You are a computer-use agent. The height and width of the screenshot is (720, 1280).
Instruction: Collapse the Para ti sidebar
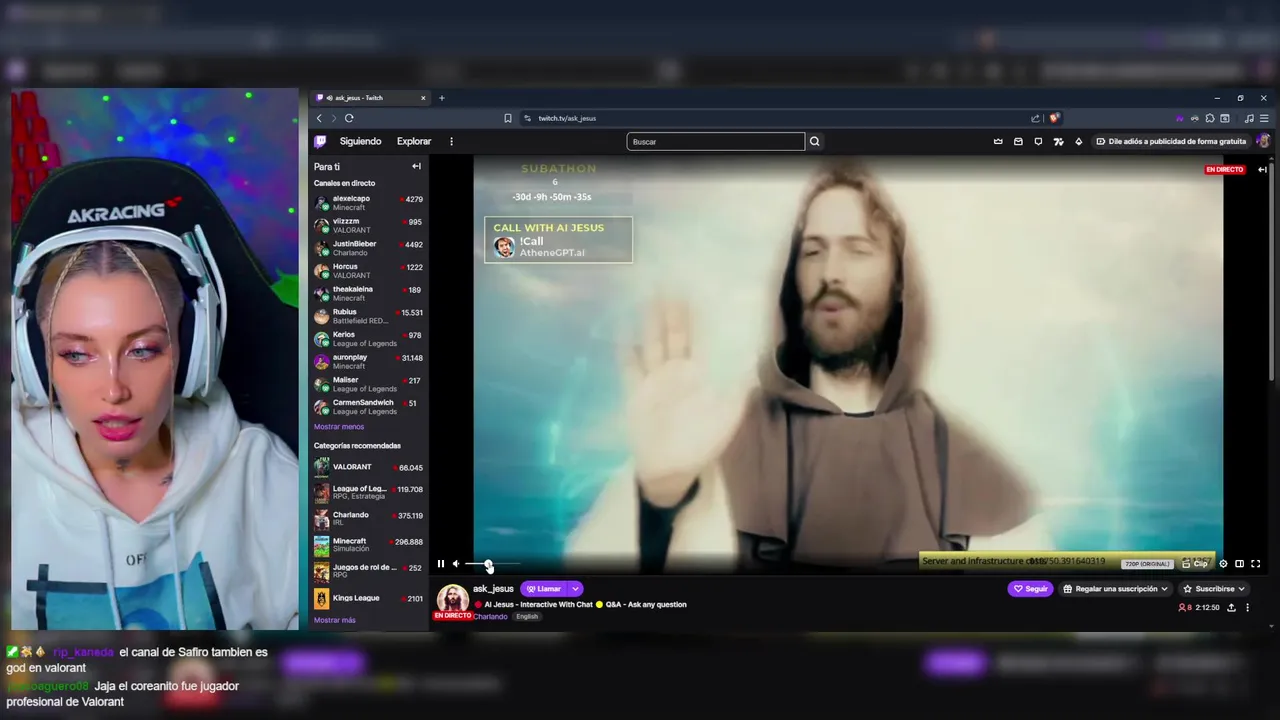click(416, 166)
